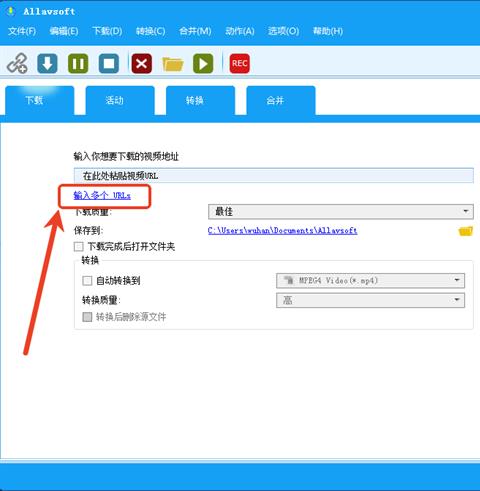Enable 下载完成后打开文件夹 checkbox
480x491 pixels.
click(79, 247)
